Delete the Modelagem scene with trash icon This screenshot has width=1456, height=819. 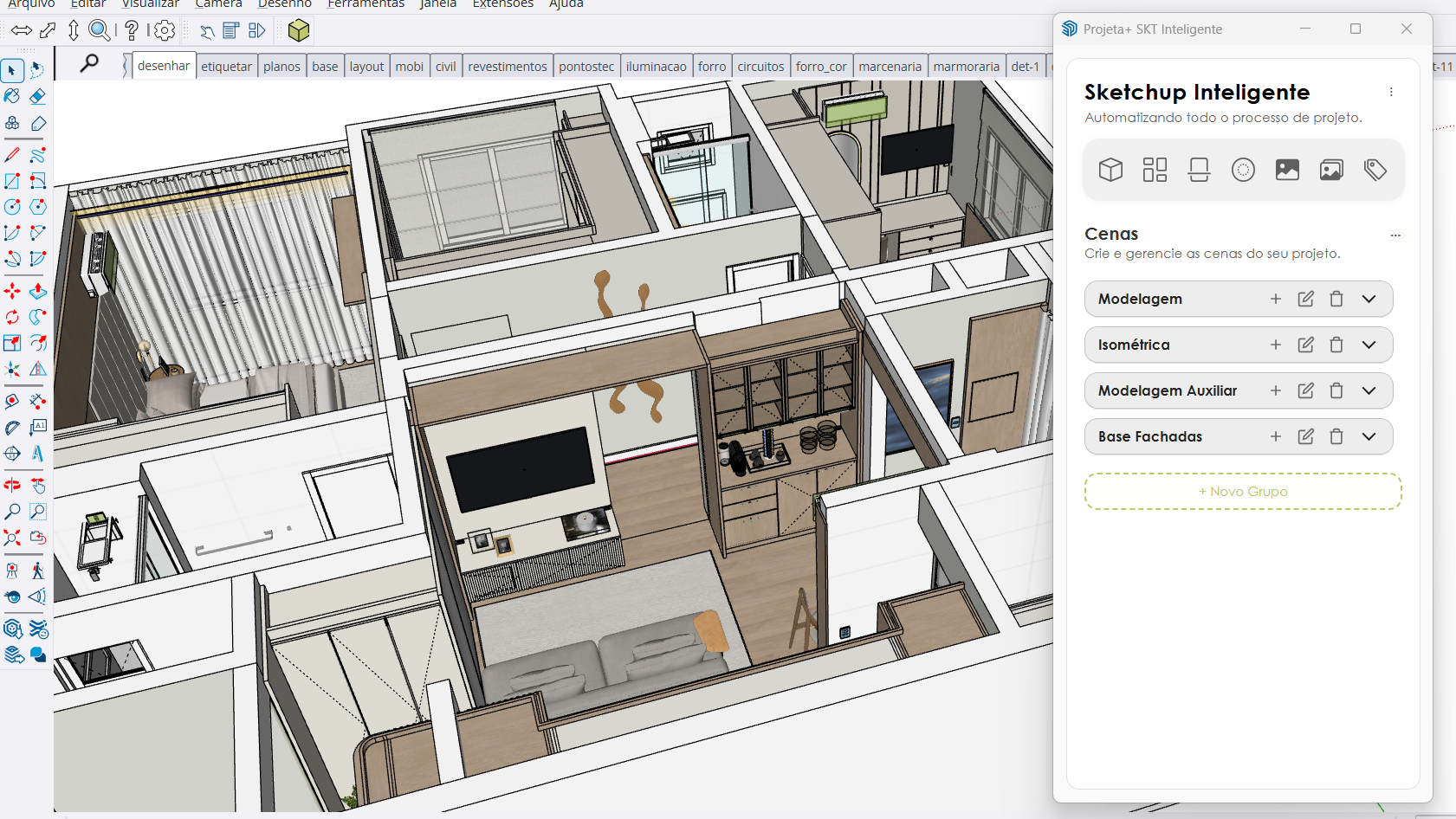[1336, 299]
